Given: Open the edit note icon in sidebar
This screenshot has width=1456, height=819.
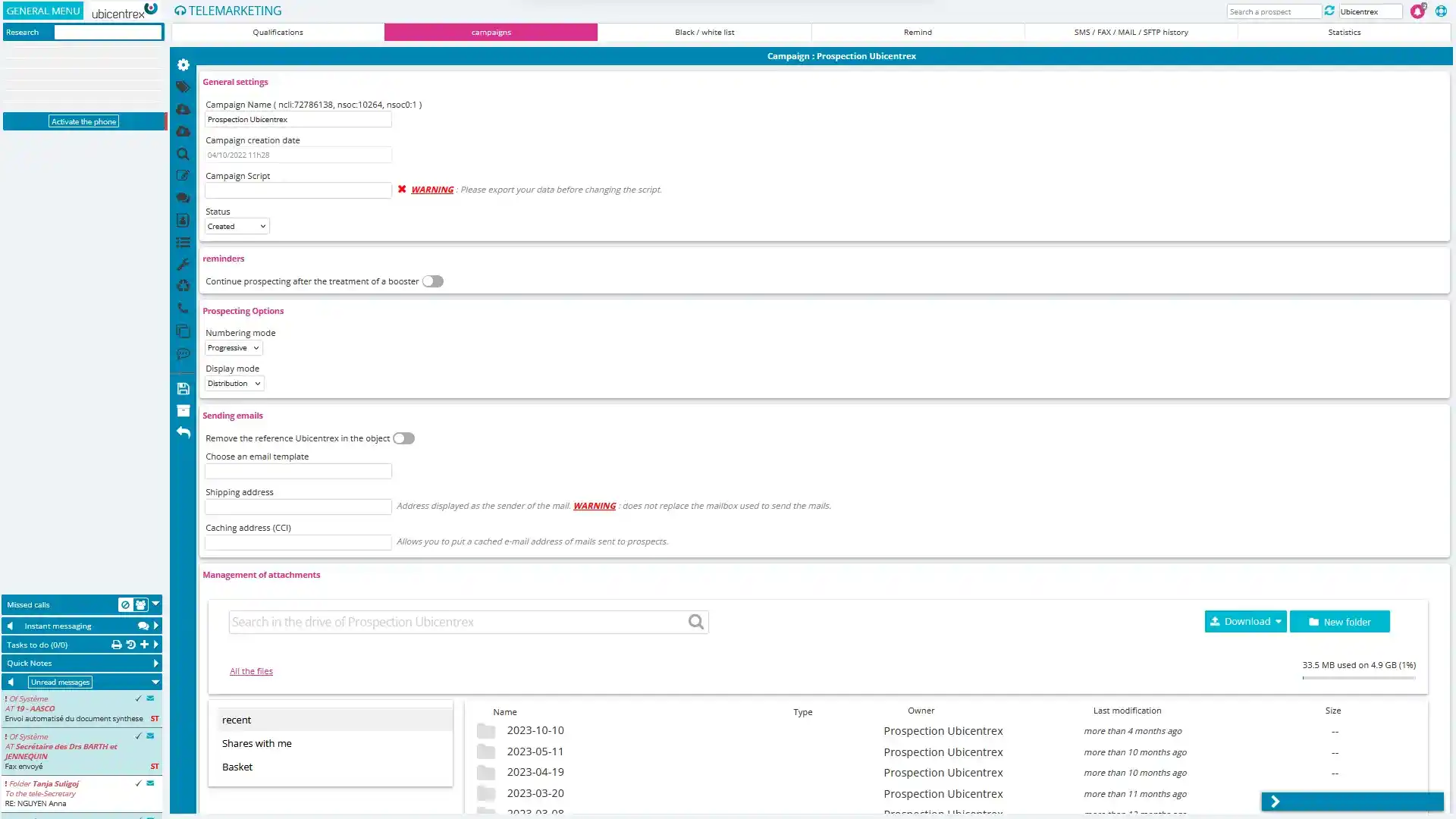Looking at the screenshot, I should coord(183,176).
